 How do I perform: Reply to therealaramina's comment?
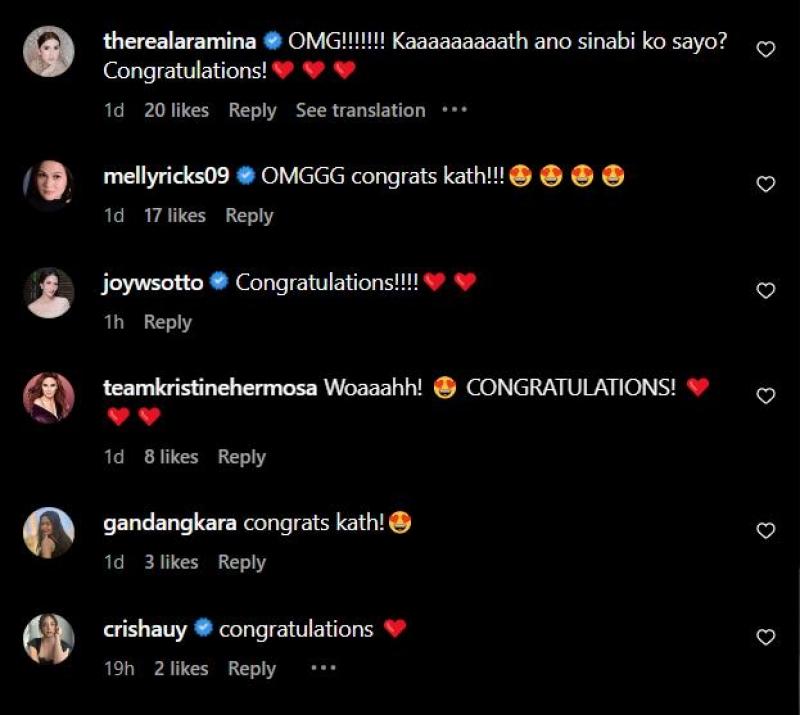click(x=252, y=111)
